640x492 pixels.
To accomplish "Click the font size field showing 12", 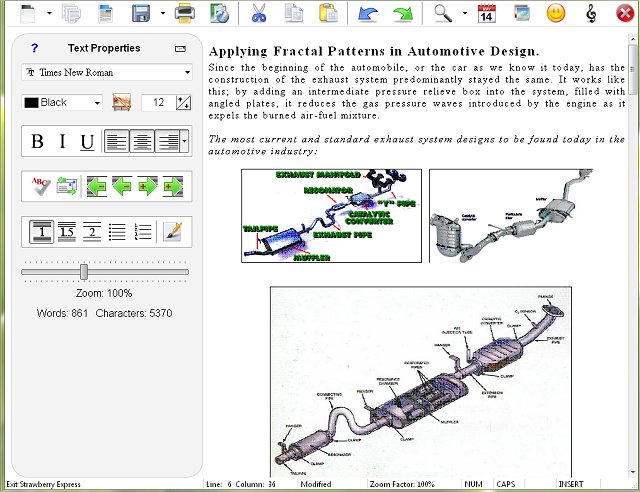I will 158,102.
